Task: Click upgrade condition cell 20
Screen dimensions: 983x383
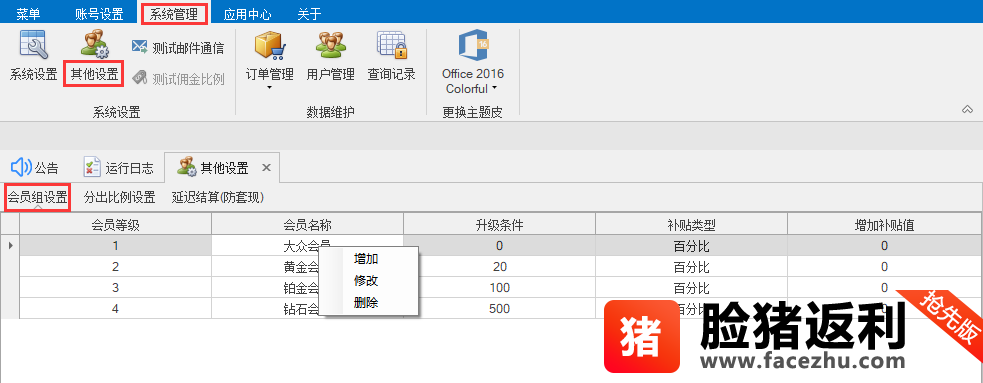Action: 500,266
